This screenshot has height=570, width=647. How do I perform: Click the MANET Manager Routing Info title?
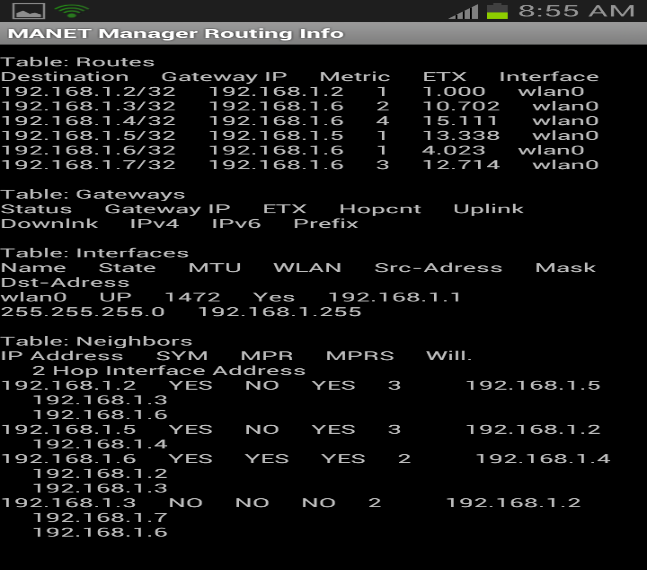[176, 34]
